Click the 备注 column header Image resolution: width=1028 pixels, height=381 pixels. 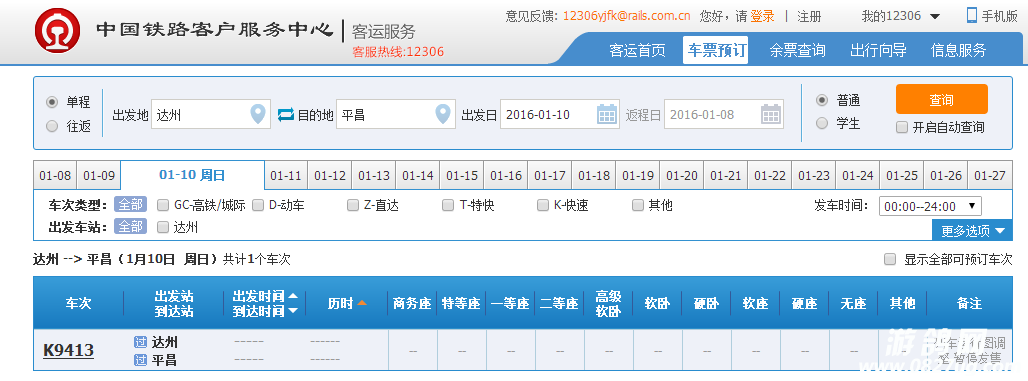coord(969,304)
